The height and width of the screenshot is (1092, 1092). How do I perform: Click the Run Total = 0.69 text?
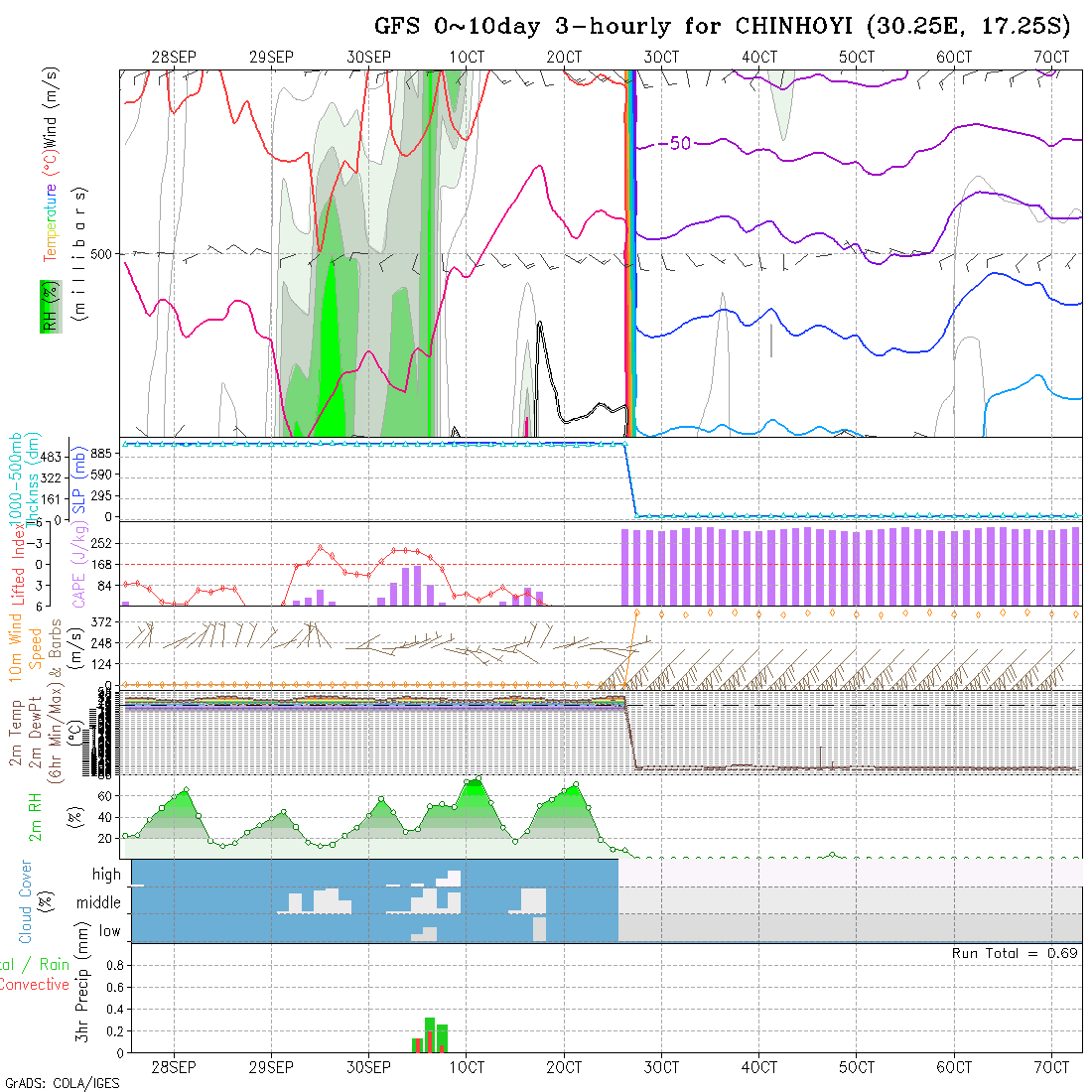click(1015, 953)
